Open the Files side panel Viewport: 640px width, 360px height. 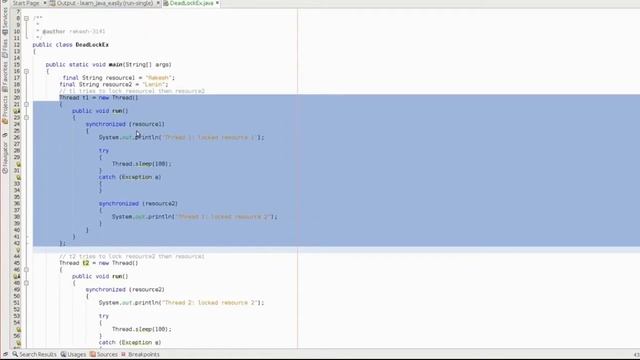5,48
